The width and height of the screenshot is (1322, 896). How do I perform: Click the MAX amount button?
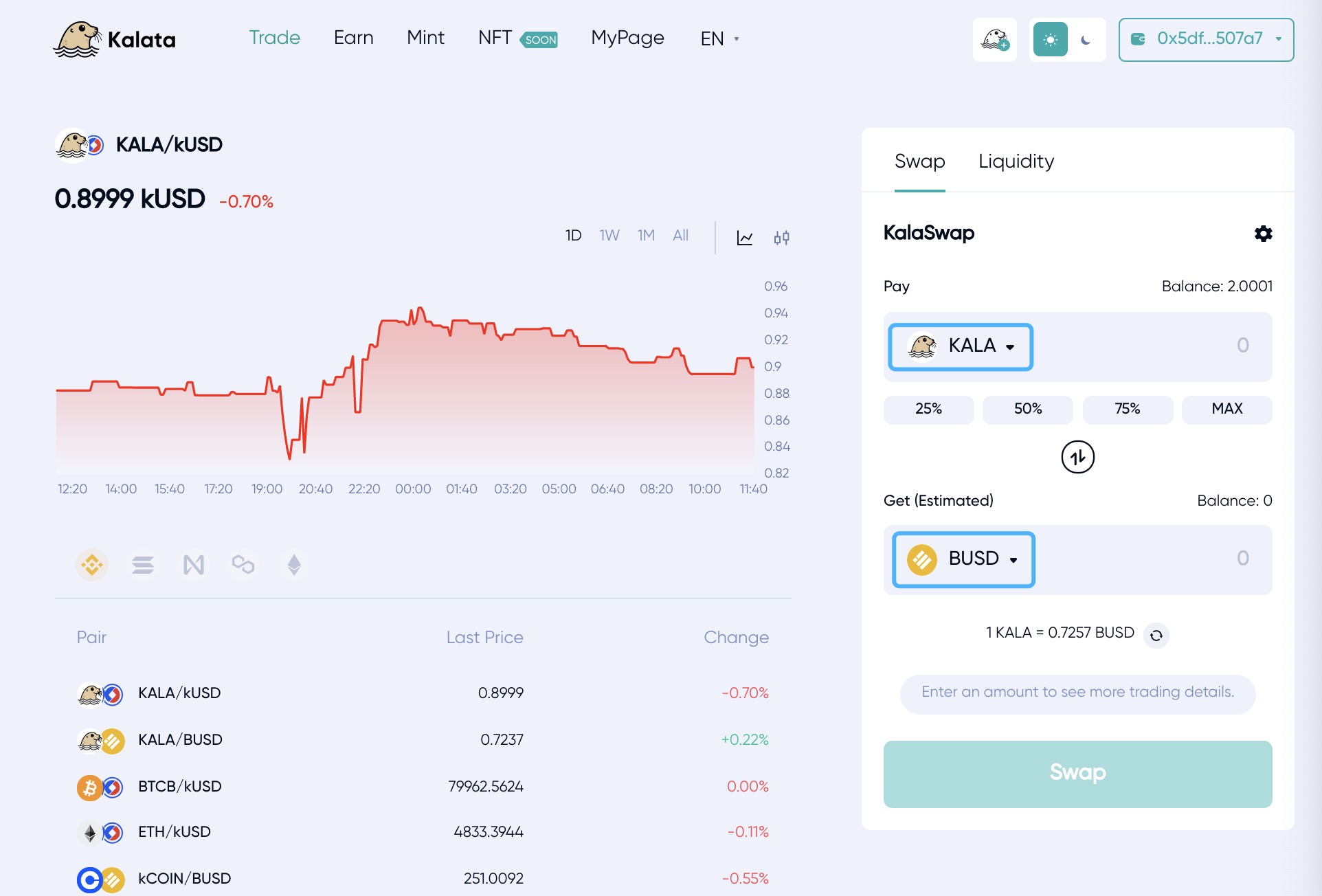pyautogui.click(x=1226, y=410)
